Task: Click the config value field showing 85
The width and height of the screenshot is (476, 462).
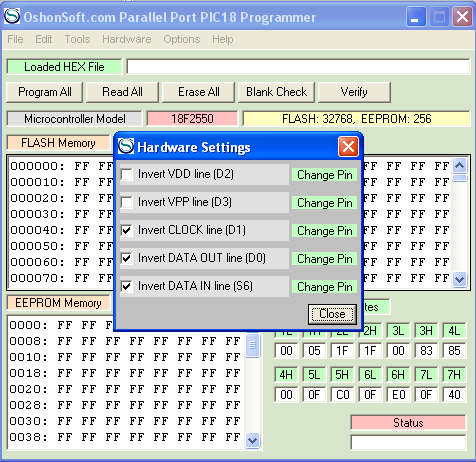Action: [x=454, y=351]
